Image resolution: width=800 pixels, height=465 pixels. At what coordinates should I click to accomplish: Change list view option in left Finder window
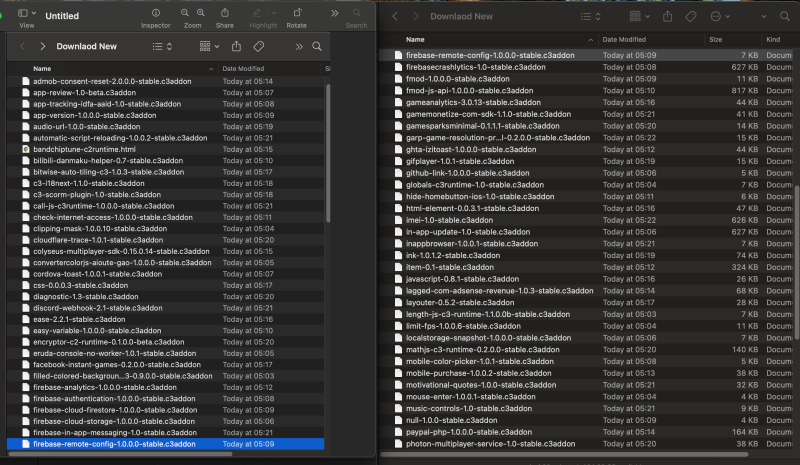[x=162, y=46]
